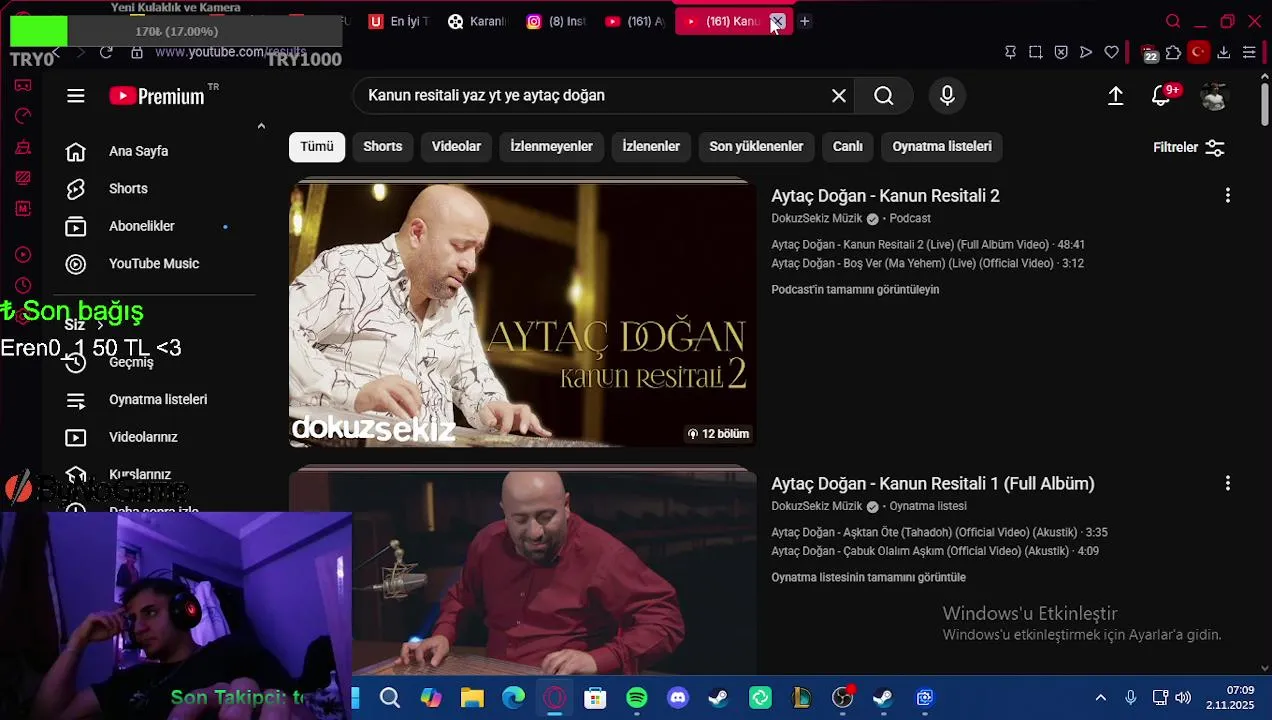Viewport: 1272px width, 720px height.
Task: Open the upload/create button in the YouTube header
Action: coord(1116,96)
